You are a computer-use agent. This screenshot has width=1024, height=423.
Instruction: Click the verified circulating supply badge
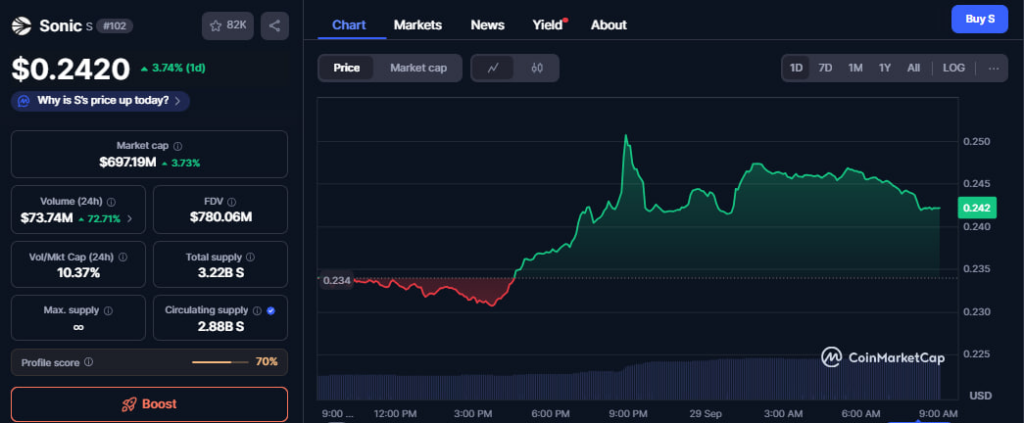click(x=271, y=311)
